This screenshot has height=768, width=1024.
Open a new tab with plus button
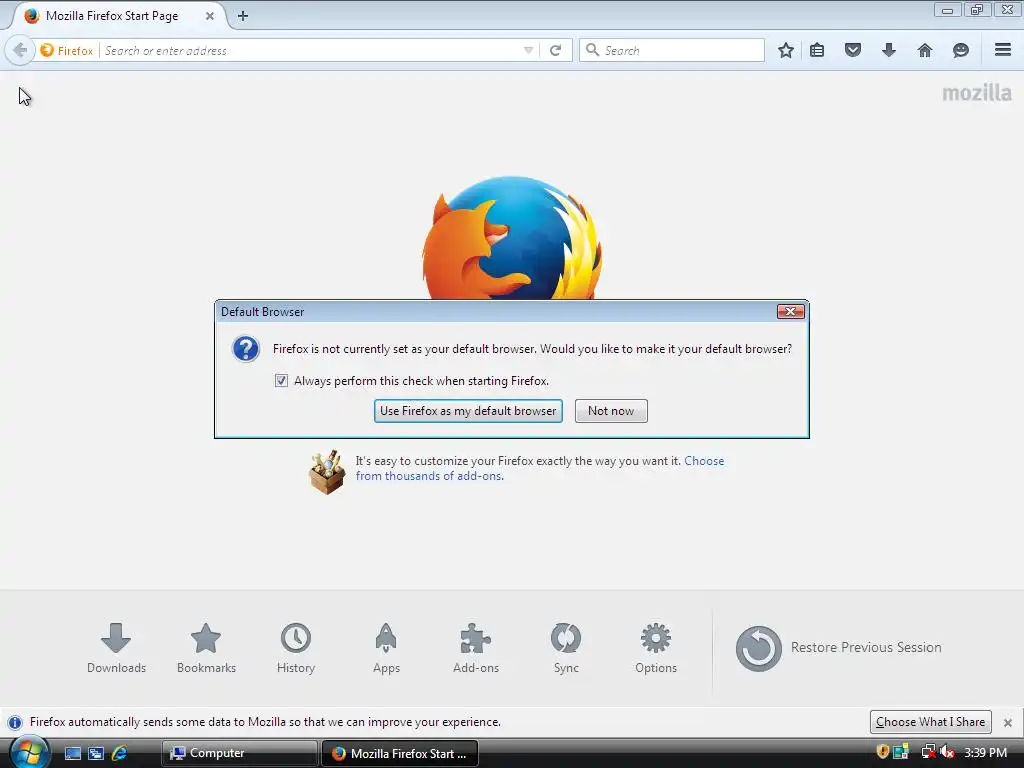[243, 16]
